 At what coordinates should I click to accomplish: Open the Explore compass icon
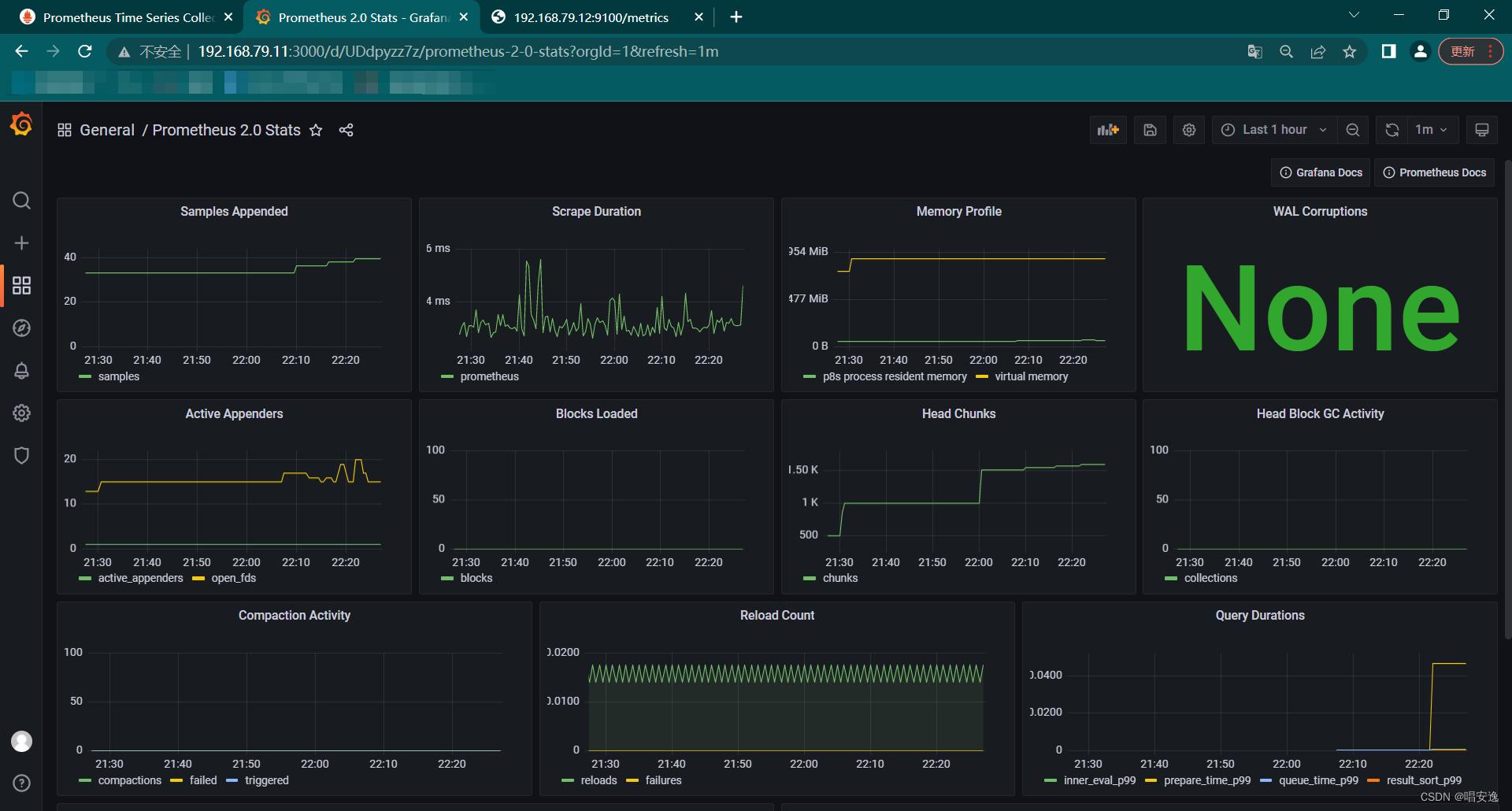[21, 328]
